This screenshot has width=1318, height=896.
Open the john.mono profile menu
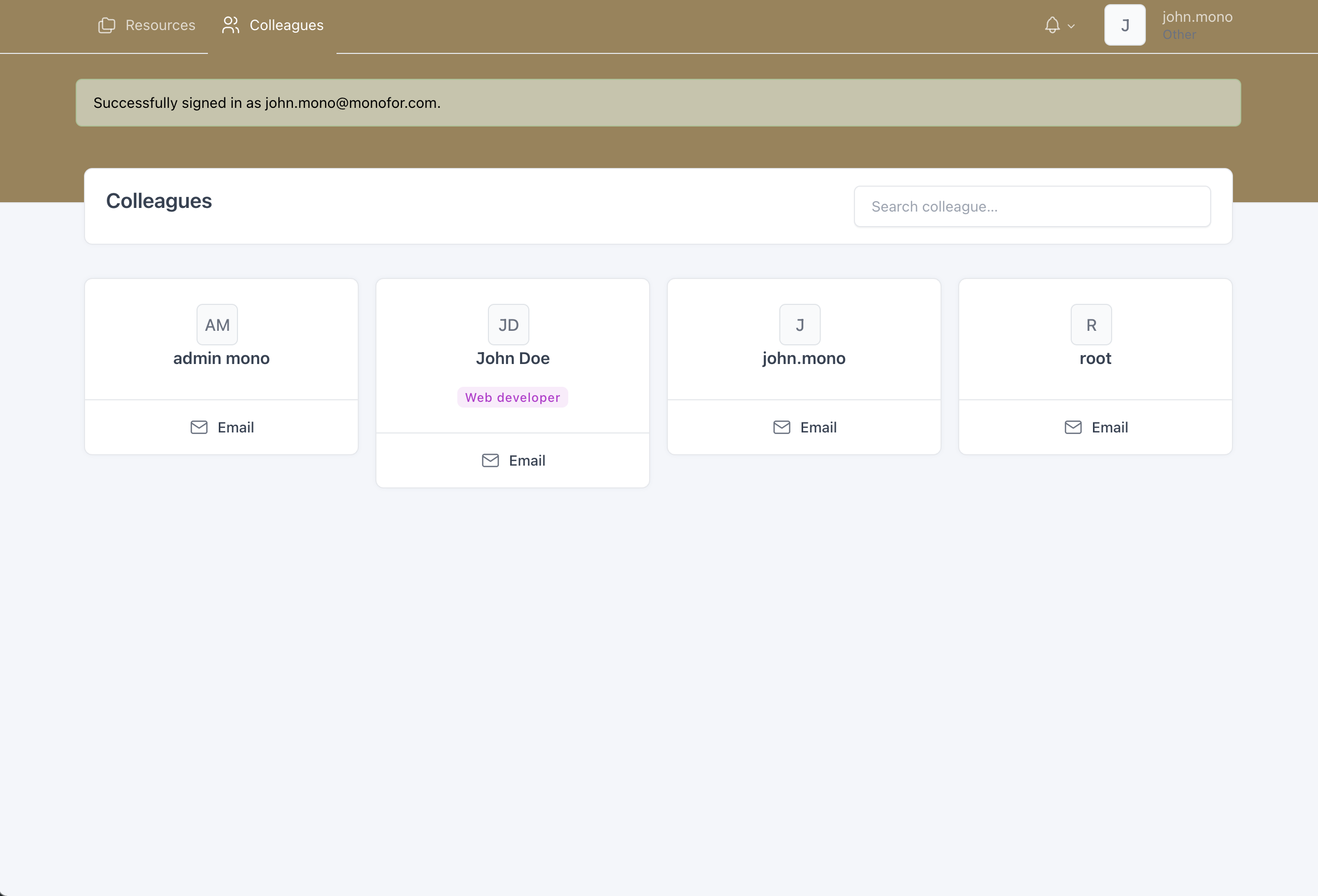pos(1197,17)
